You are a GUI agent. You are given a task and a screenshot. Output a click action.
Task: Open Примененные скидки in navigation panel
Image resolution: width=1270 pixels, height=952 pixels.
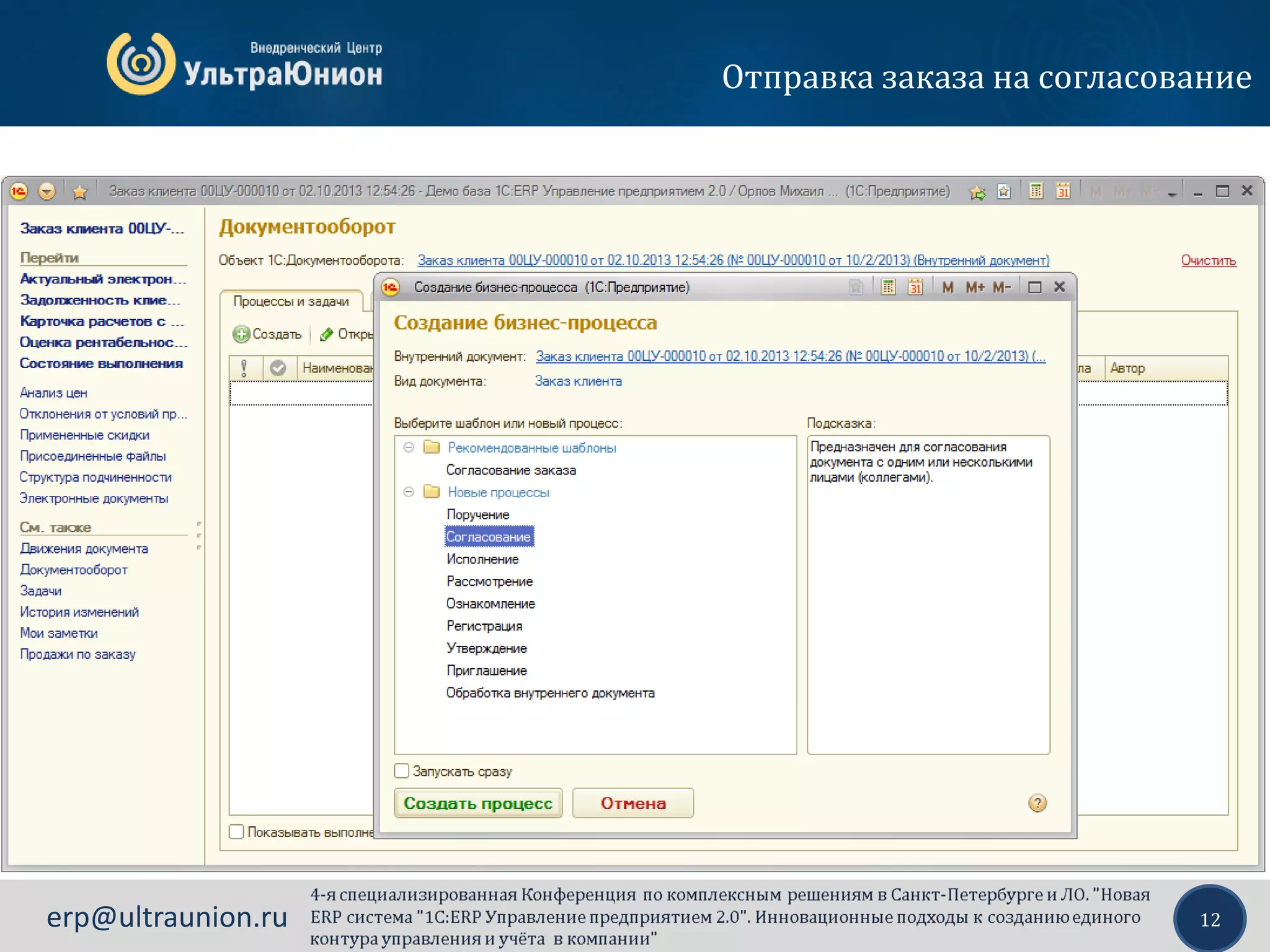coord(84,435)
